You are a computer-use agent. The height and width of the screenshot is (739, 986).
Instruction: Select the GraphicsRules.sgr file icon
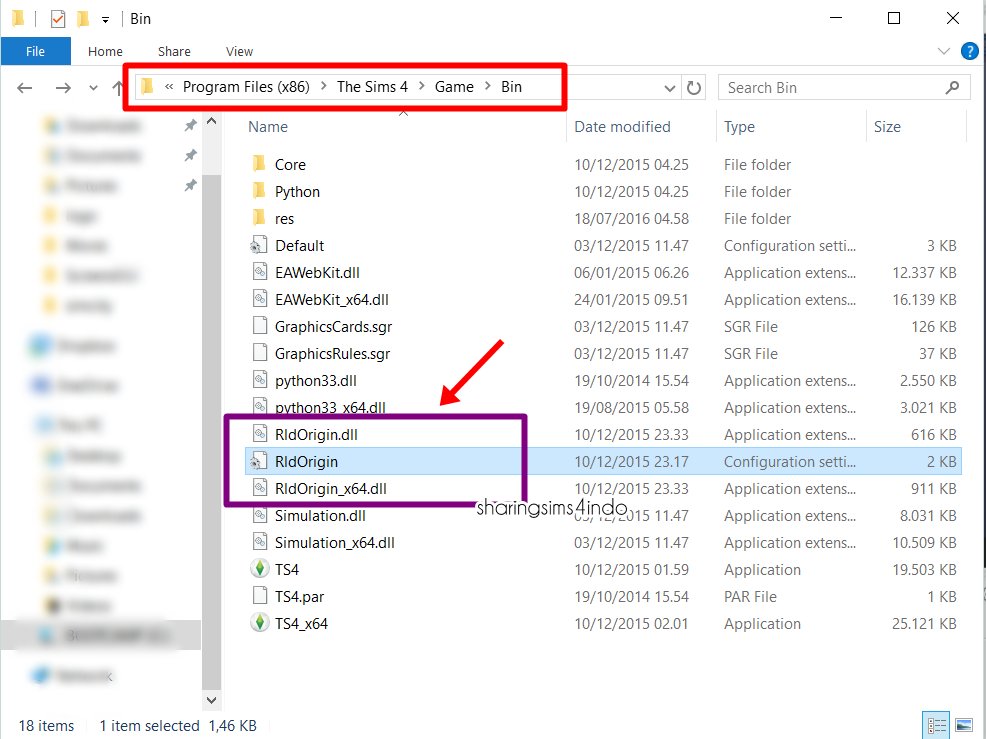260,353
